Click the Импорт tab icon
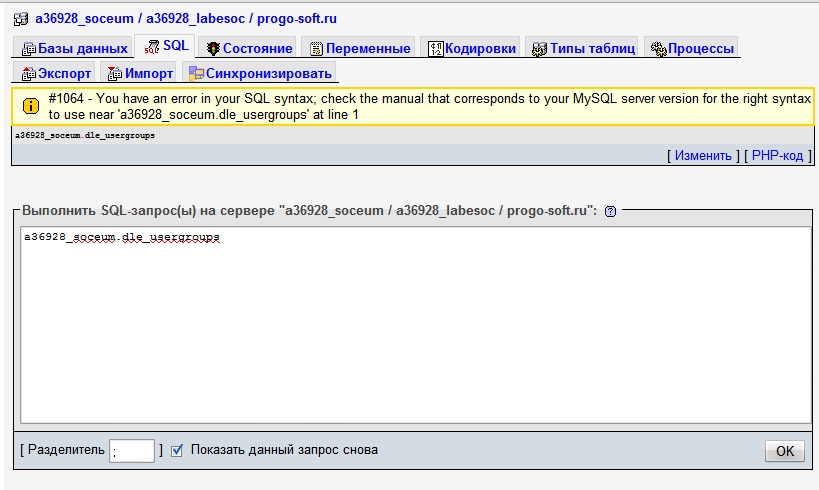The height and width of the screenshot is (490, 819). [x=115, y=74]
